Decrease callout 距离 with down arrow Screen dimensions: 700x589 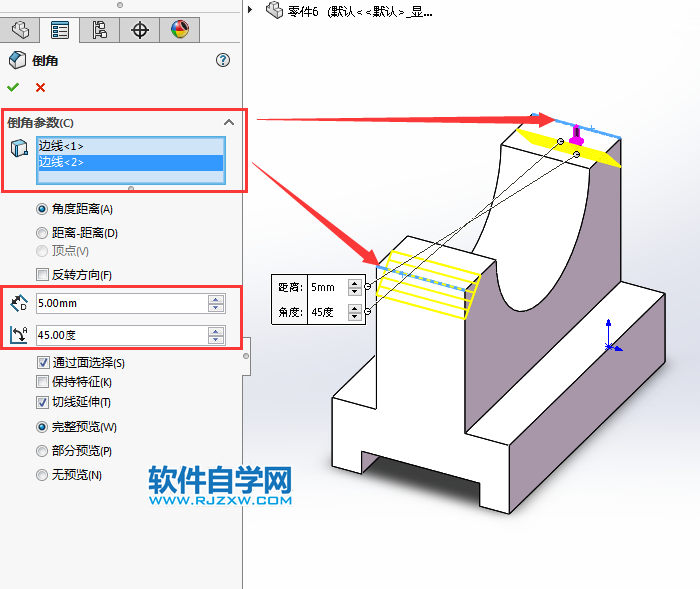[354, 291]
